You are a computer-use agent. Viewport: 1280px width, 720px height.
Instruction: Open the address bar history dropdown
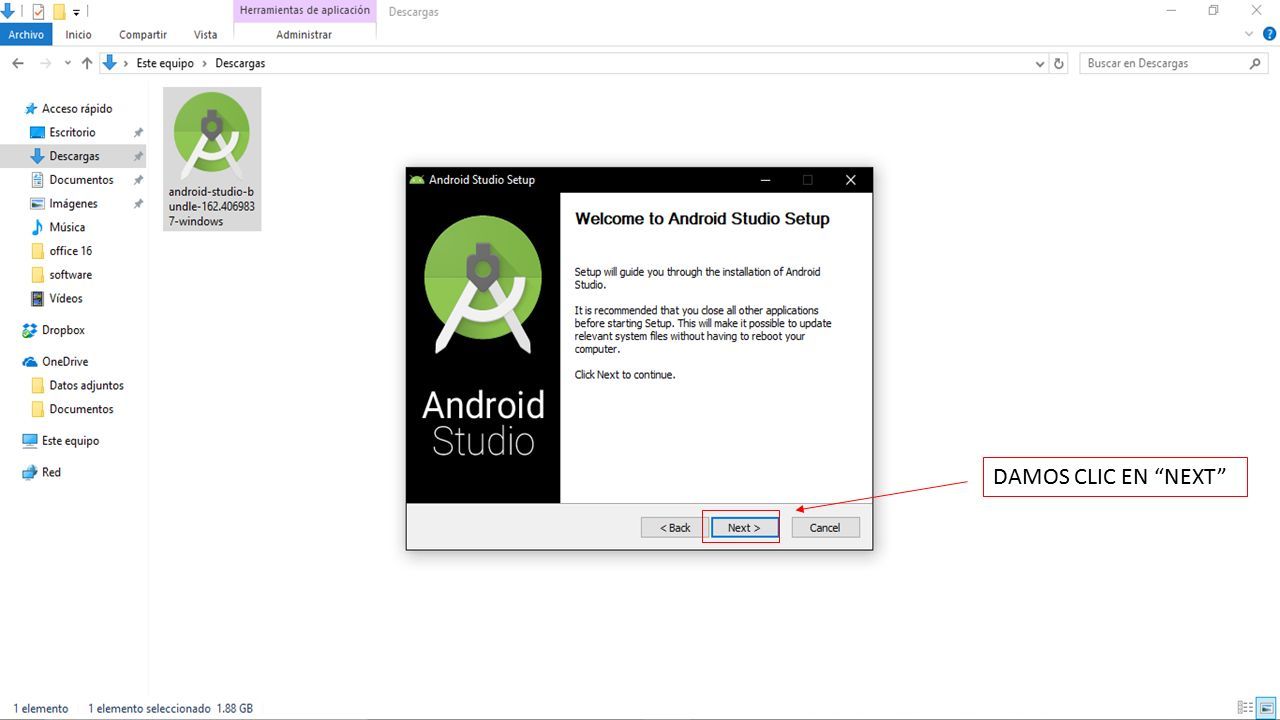(1040, 63)
